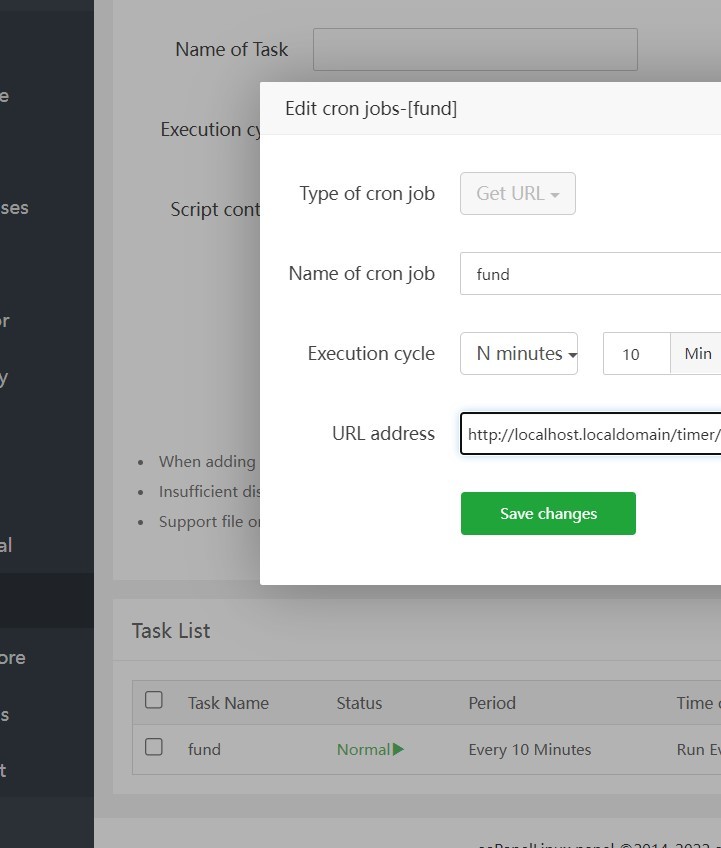
Task: Click the Normal status link for fund
Action: [x=363, y=749]
